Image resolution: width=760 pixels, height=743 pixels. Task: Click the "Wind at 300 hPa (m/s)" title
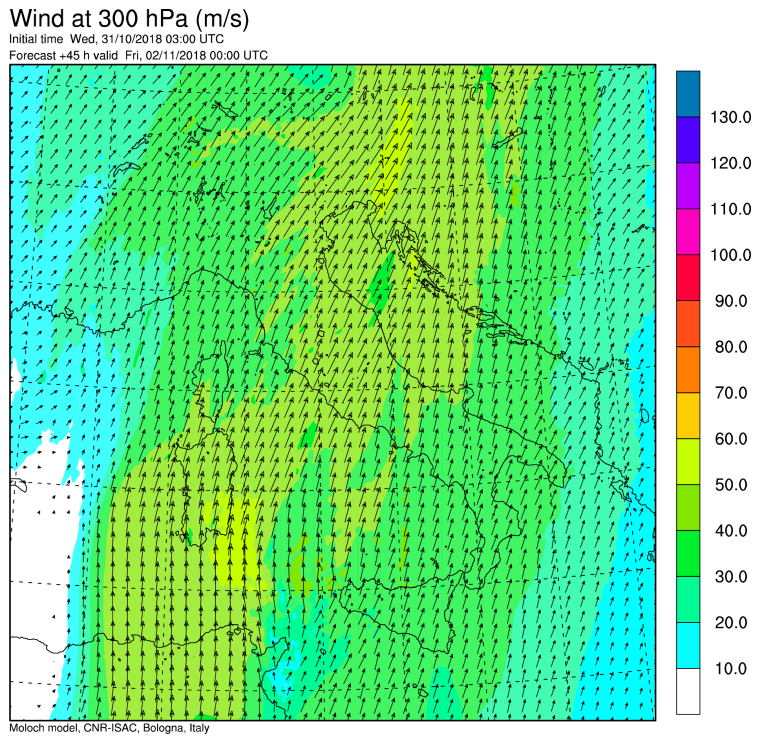(x=129, y=19)
